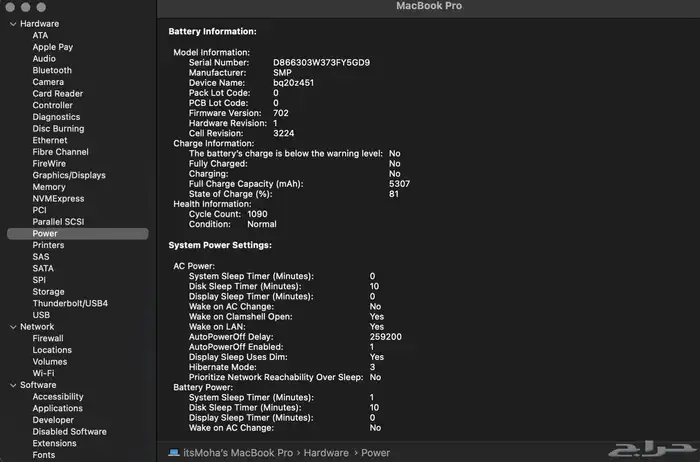Image resolution: width=700 pixels, height=462 pixels.
Task: Select Fibre Channel in the sidebar
Action: 60,152
